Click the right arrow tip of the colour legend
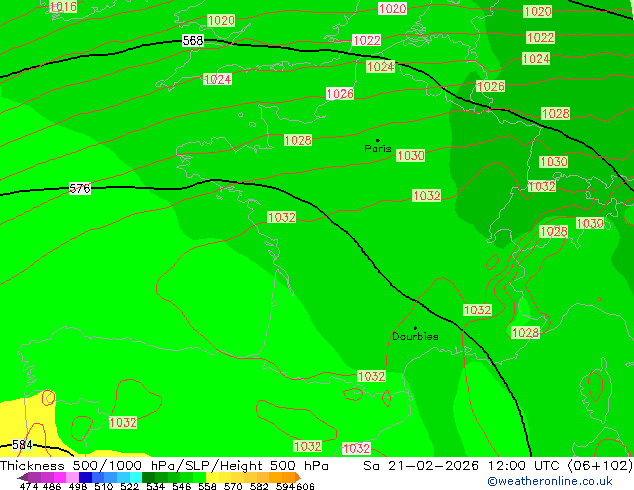Image resolution: width=634 pixels, height=490 pixels. (298, 477)
